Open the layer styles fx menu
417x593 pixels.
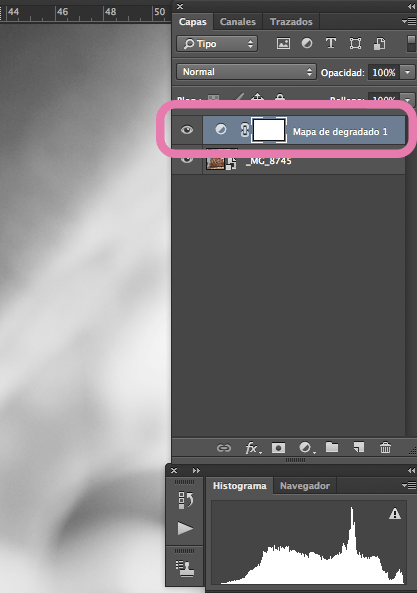252,448
